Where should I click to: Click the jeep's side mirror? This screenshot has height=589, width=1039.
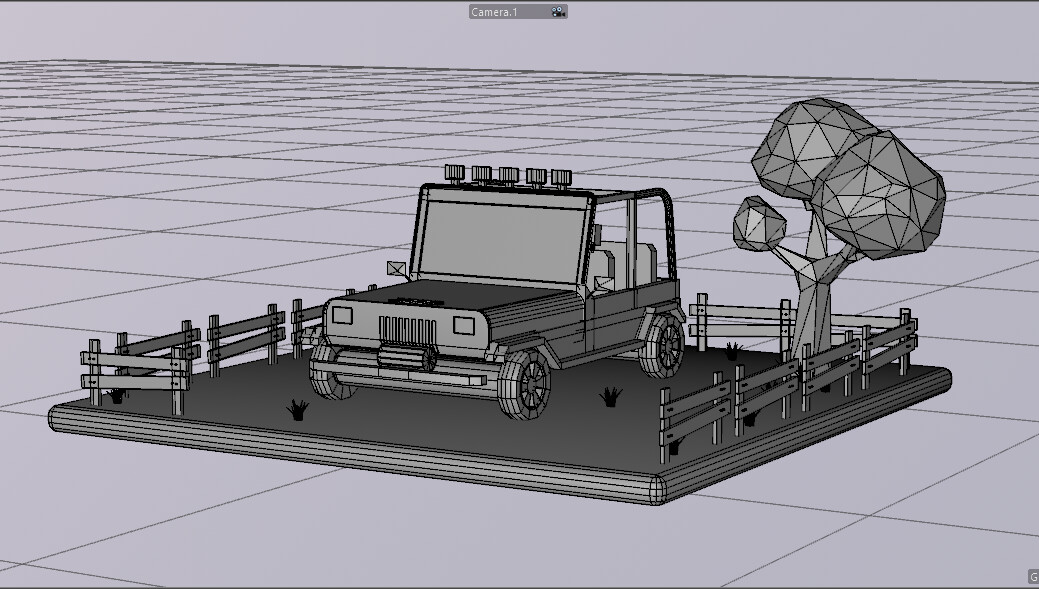point(394,268)
